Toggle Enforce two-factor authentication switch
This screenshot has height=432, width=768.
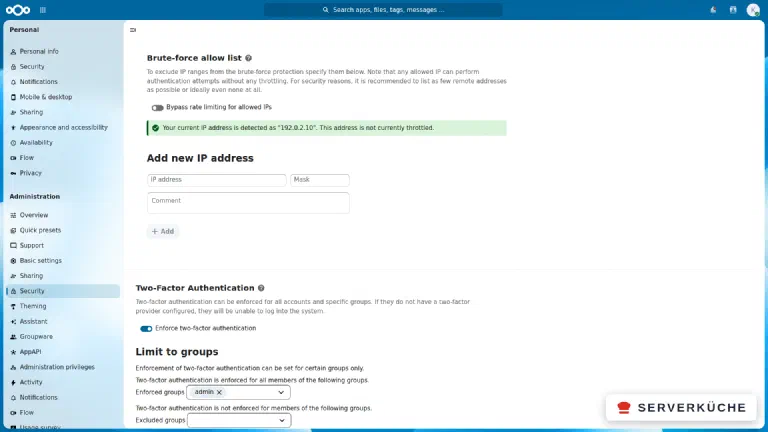point(146,329)
